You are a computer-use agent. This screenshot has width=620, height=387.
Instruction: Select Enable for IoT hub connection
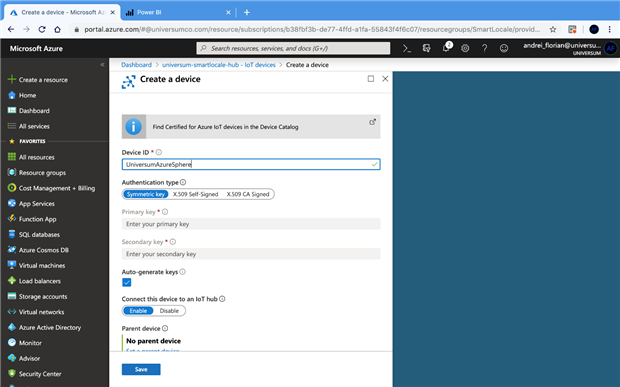click(138, 311)
